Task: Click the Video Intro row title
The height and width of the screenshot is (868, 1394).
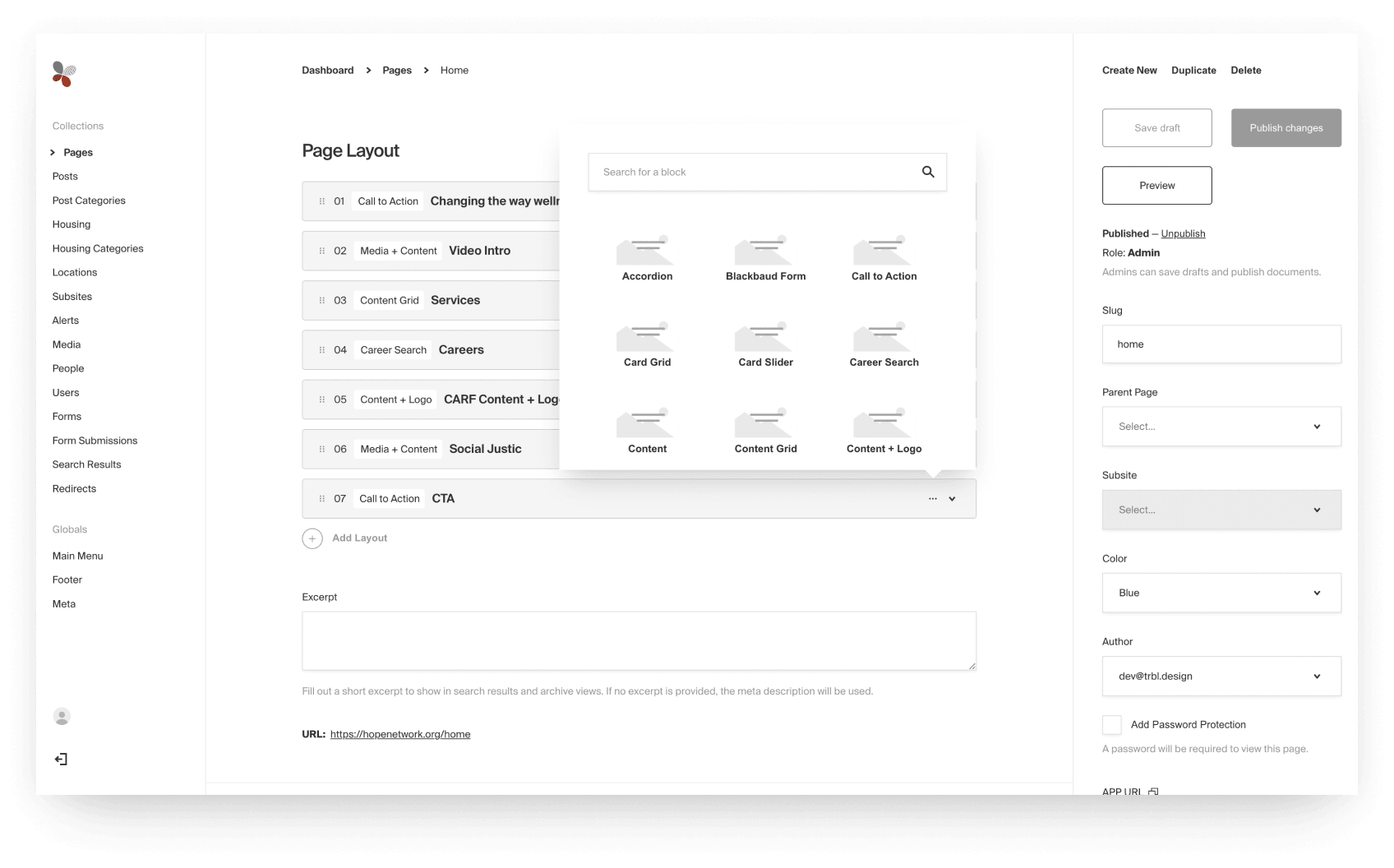Action: click(x=480, y=251)
